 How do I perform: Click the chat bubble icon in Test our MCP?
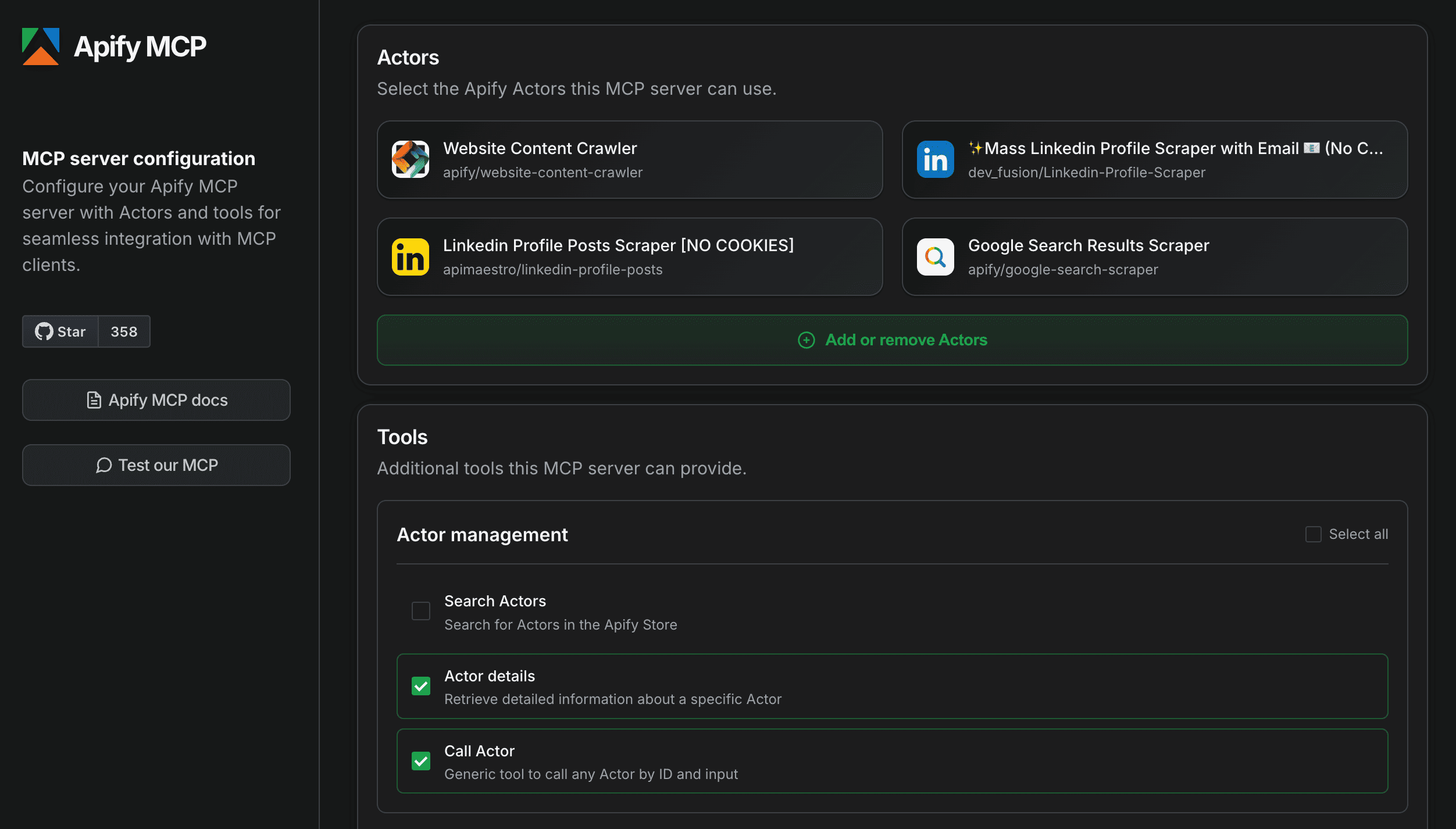pyautogui.click(x=104, y=465)
